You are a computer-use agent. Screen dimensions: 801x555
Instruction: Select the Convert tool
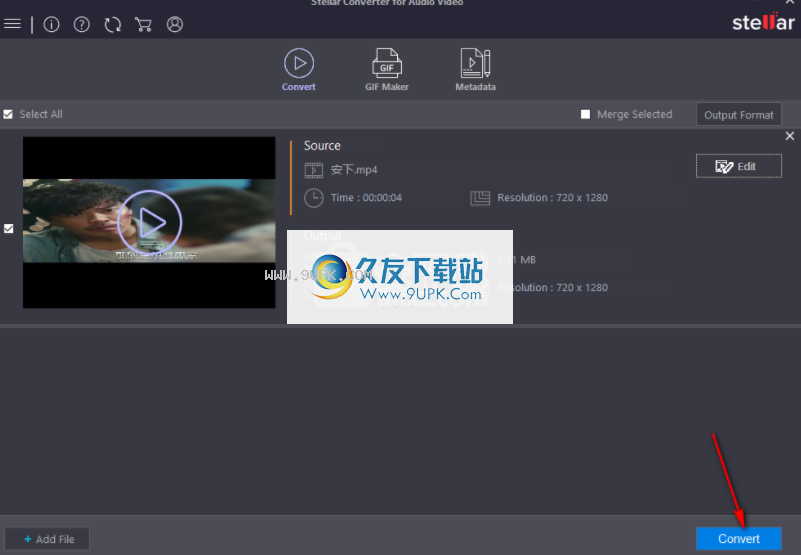click(x=299, y=70)
